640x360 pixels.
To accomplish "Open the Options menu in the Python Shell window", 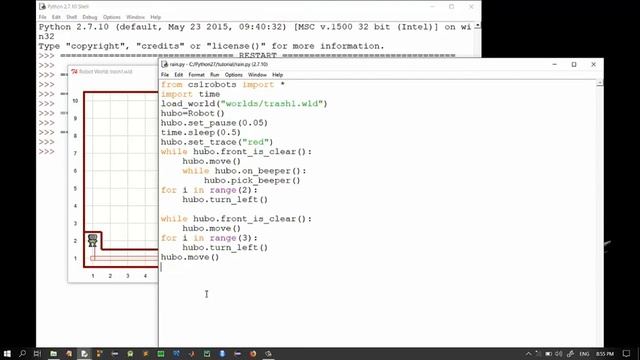I will pyautogui.click(x=112, y=17).
